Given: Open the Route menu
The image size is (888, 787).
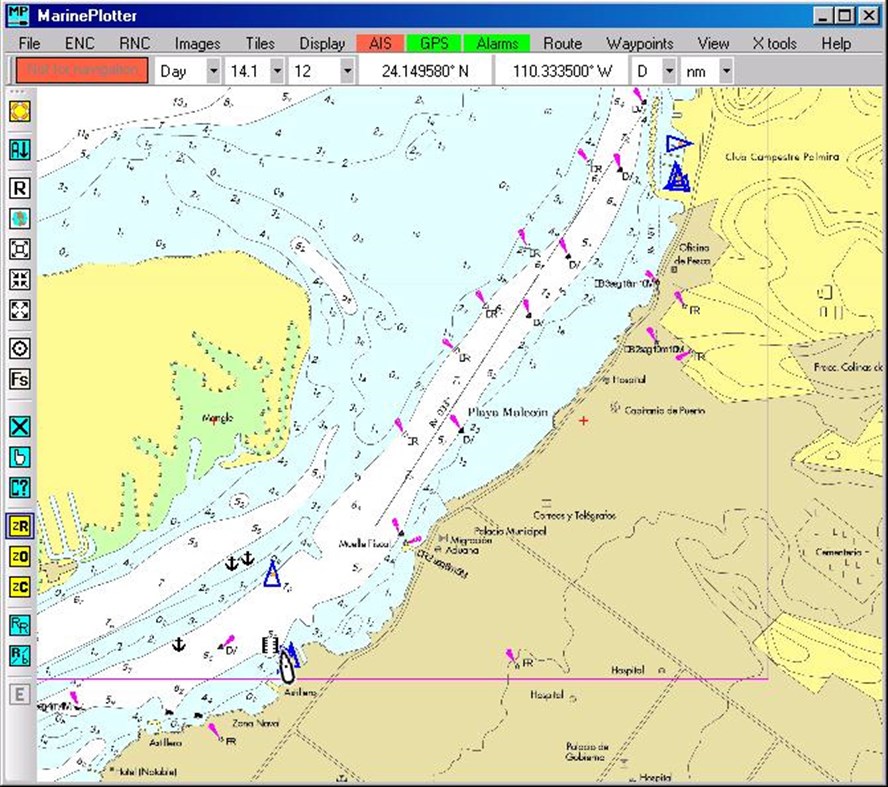Looking at the screenshot, I should pos(562,43).
